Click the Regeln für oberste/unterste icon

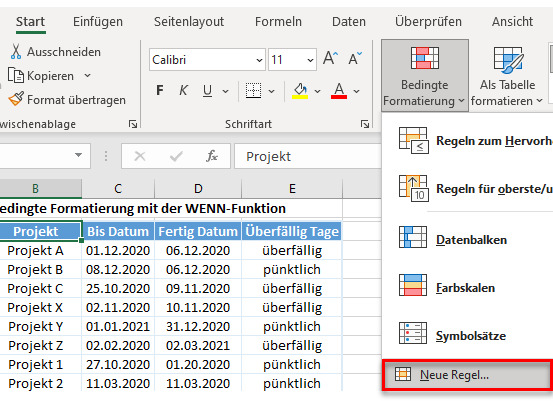coord(413,189)
